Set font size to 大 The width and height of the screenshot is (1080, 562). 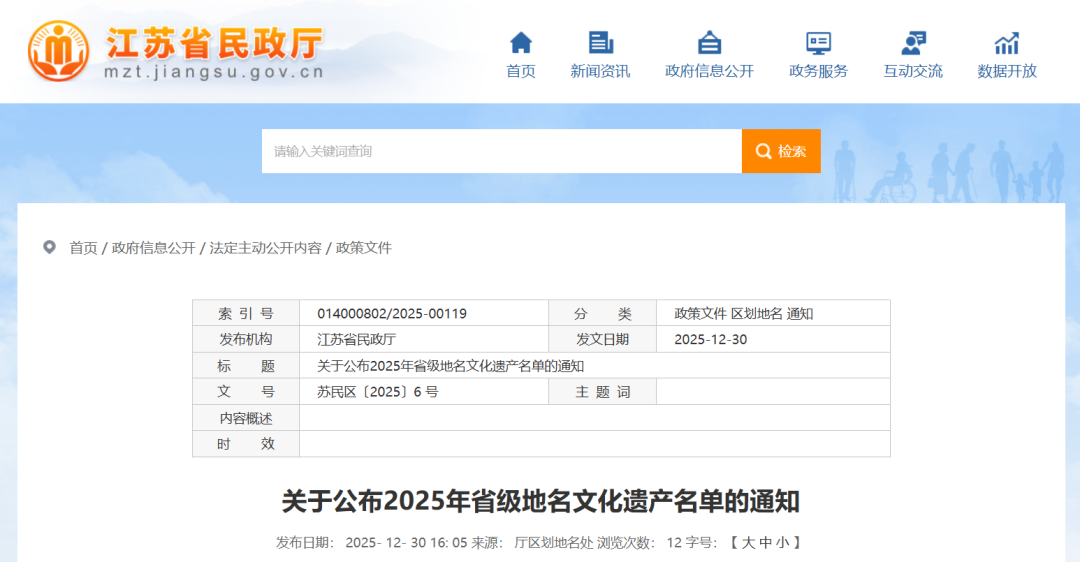748,543
